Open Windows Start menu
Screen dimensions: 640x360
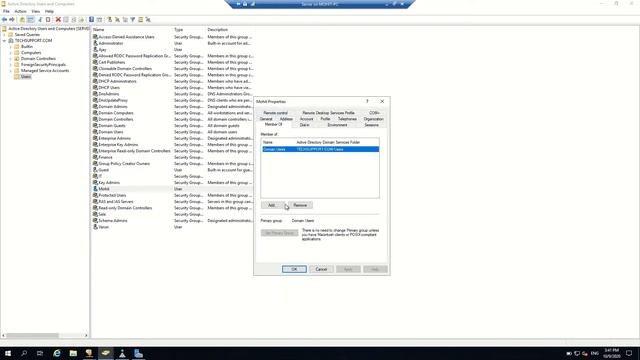(8, 353)
